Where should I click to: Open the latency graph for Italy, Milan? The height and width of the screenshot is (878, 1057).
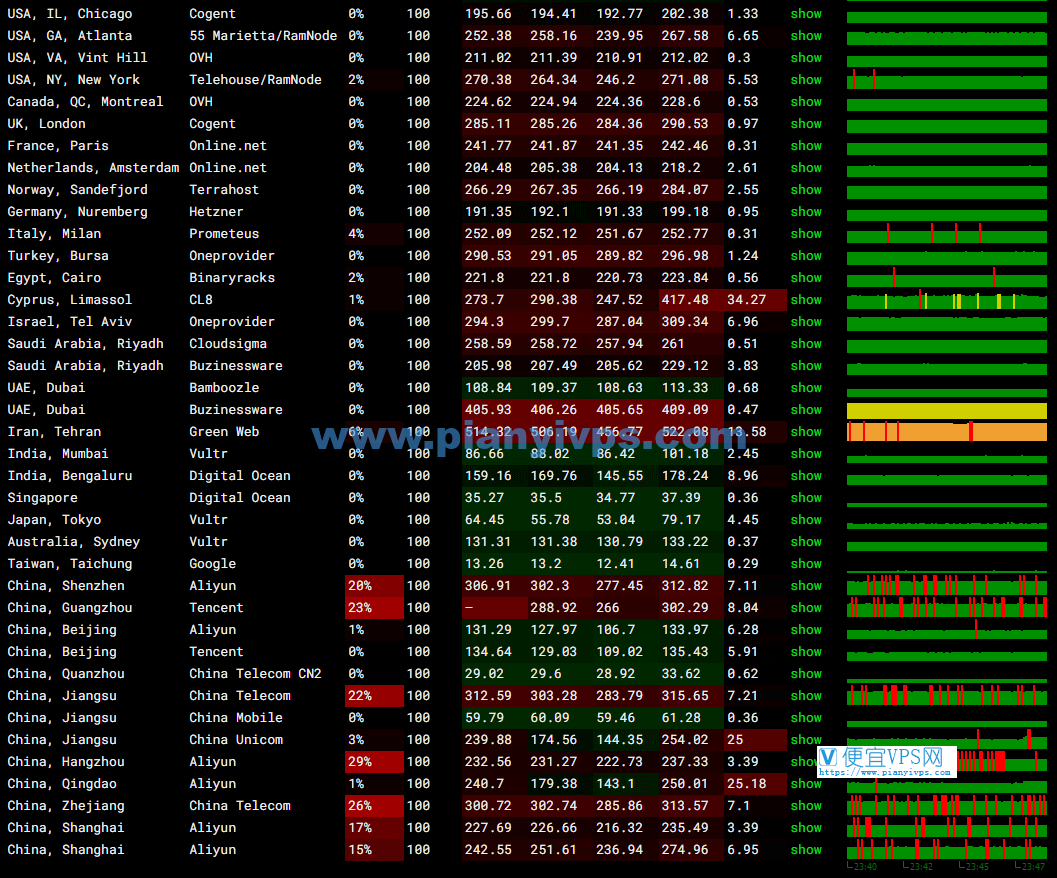[946, 234]
